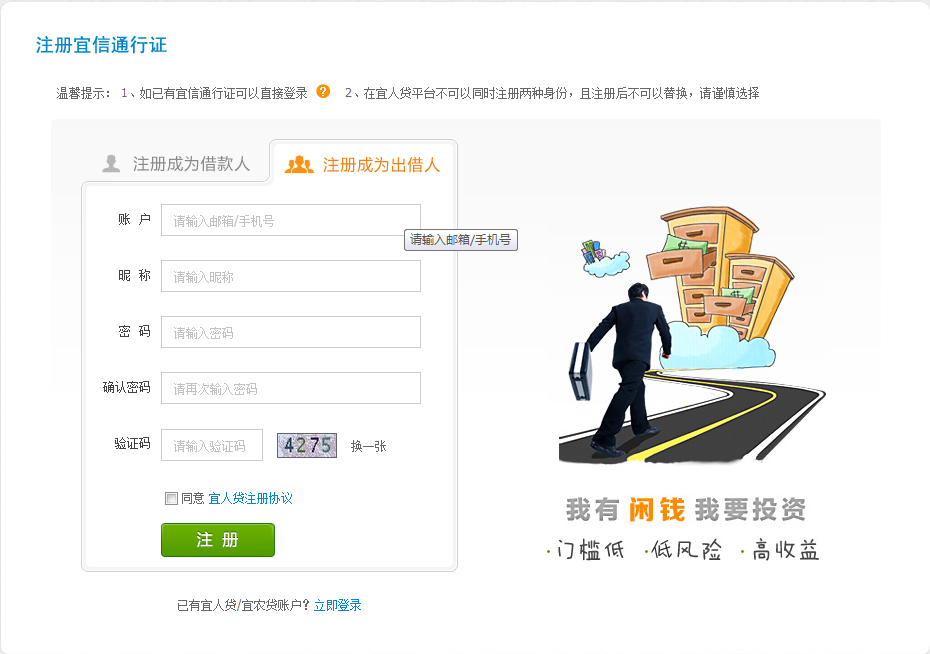Click the 我有闲钱我要投资 slogan graphic

686,509
